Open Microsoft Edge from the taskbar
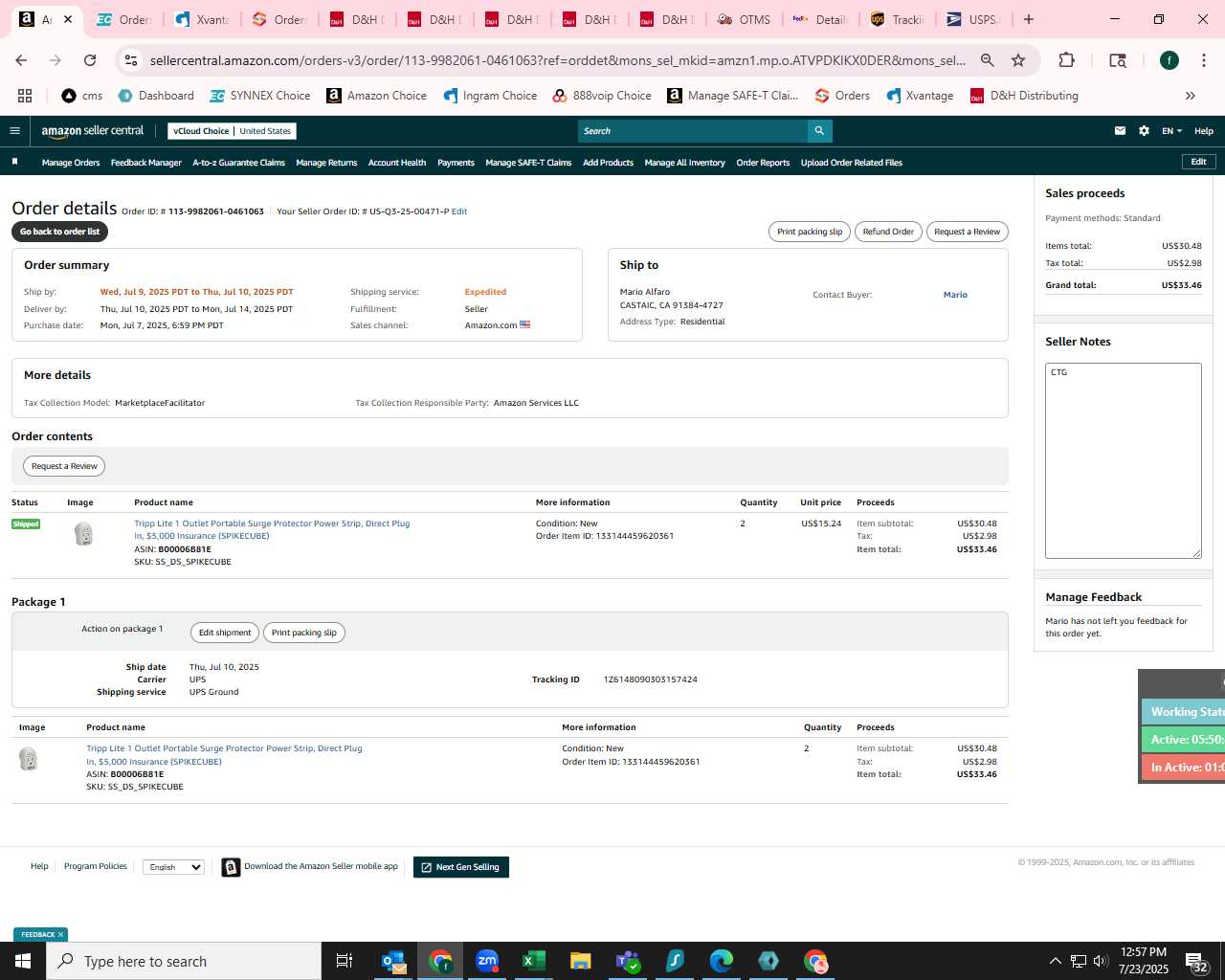Viewport: 1225px width, 980px height. click(722, 961)
